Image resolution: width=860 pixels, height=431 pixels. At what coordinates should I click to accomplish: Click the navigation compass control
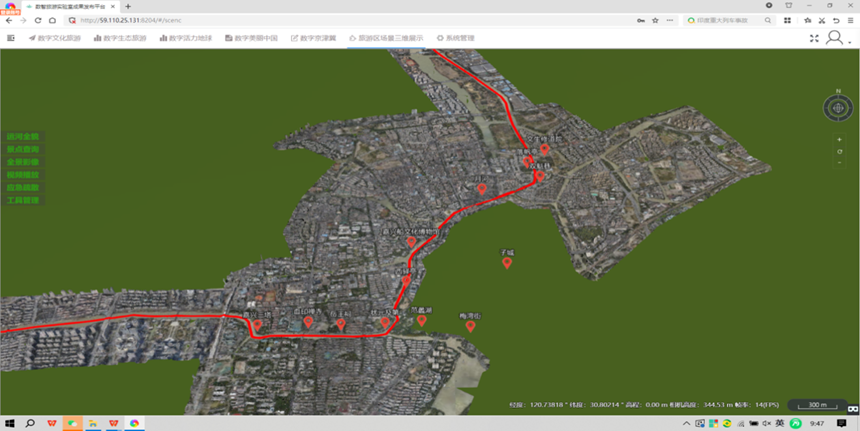click(838, 109)
